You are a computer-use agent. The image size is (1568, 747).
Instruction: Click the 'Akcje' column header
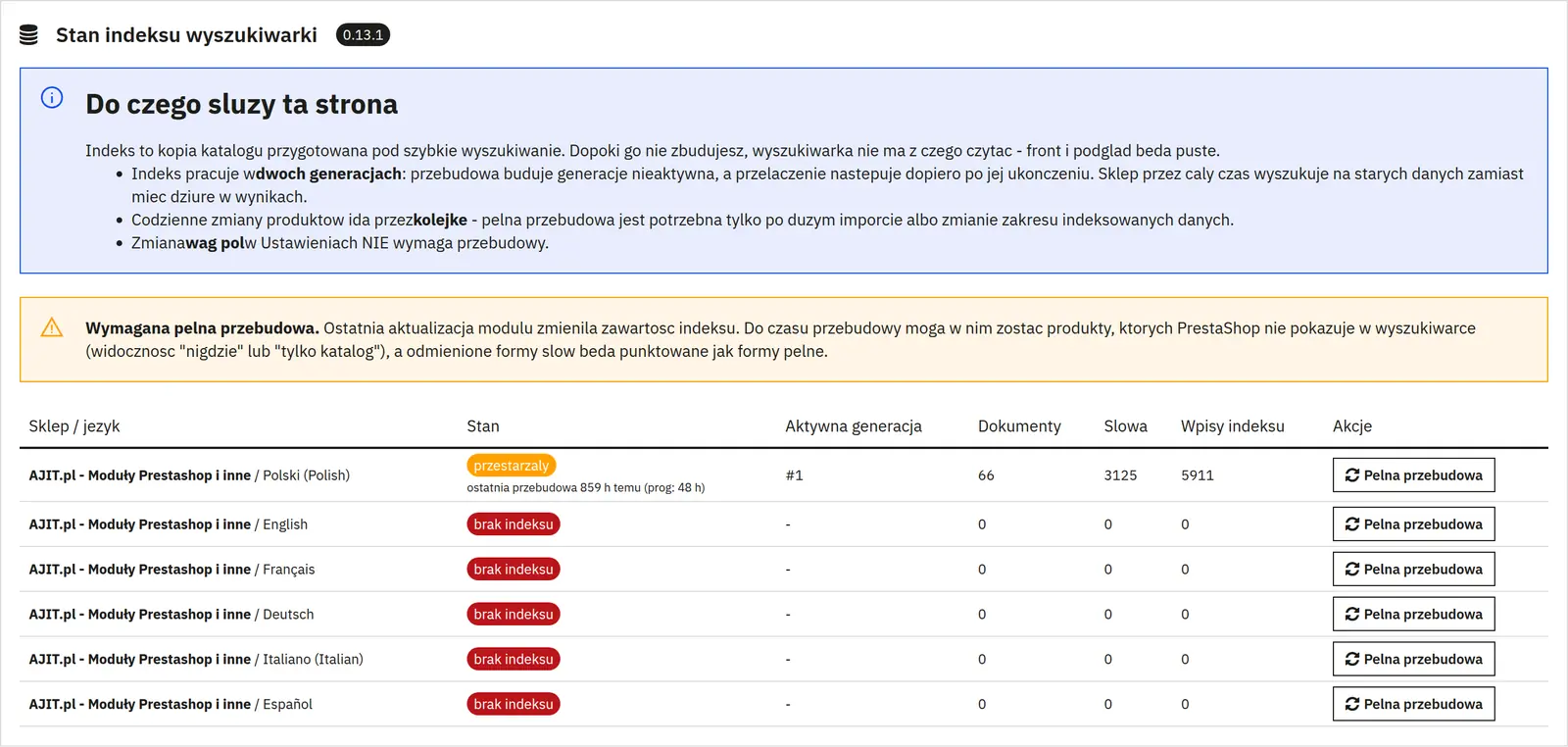point(1352,426)
